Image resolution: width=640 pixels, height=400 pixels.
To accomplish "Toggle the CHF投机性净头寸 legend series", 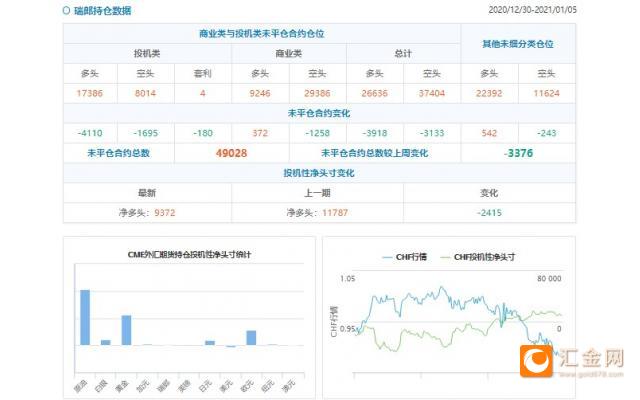I will (478, 257).
